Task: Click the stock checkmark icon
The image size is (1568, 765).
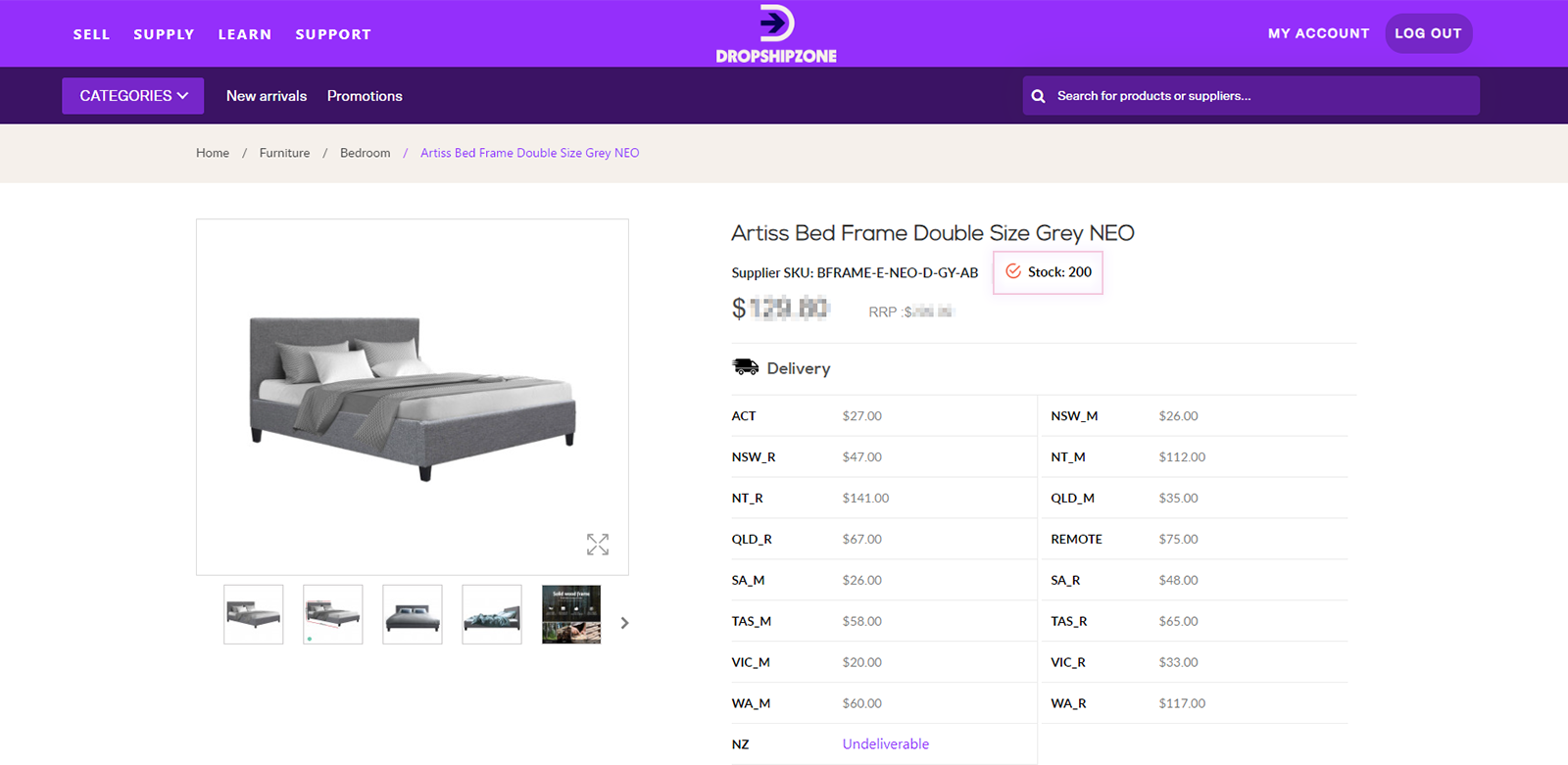Action: coord(1013,271)
